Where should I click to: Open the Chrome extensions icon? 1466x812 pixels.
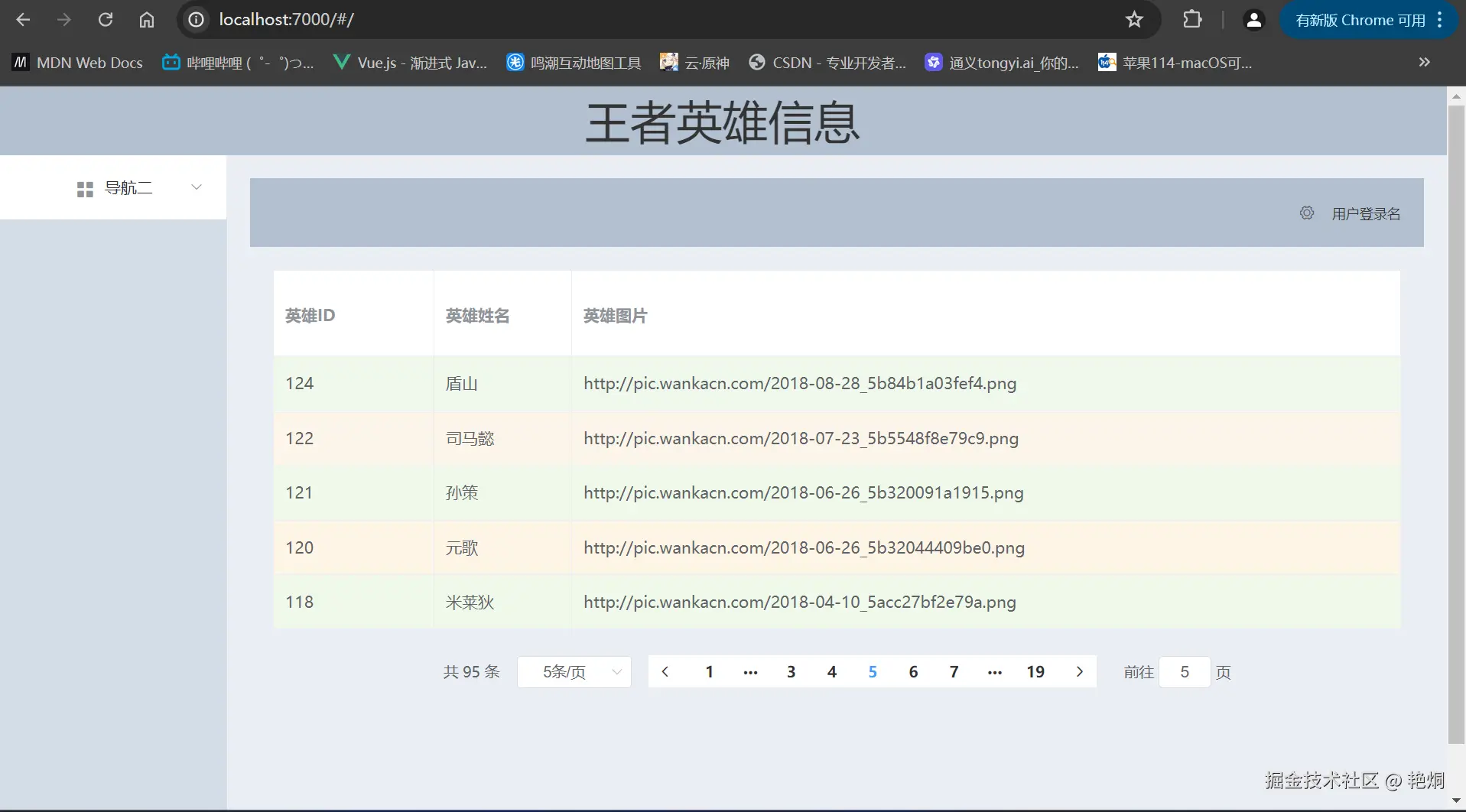[x=1191, y=19]
